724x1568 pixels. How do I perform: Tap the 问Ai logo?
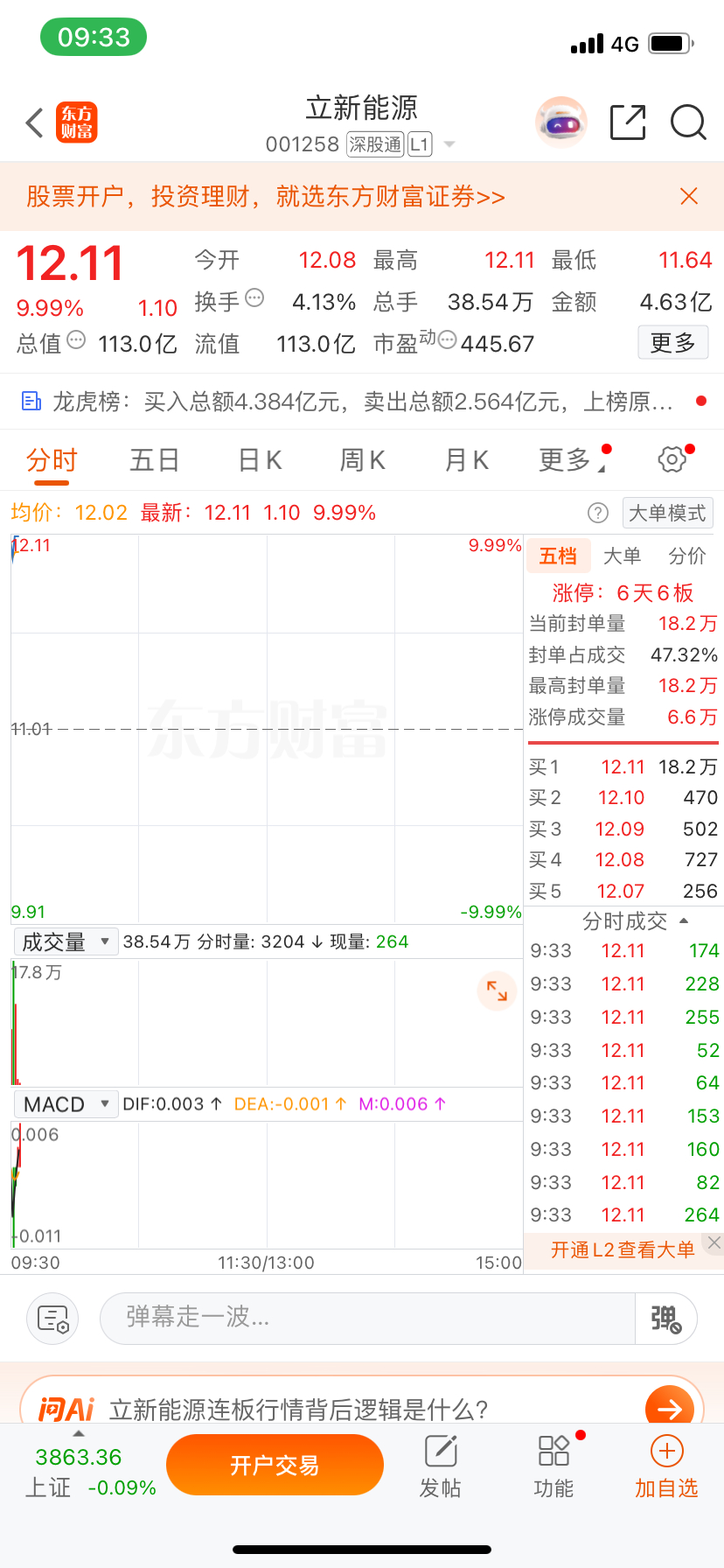pos(66,1410)
